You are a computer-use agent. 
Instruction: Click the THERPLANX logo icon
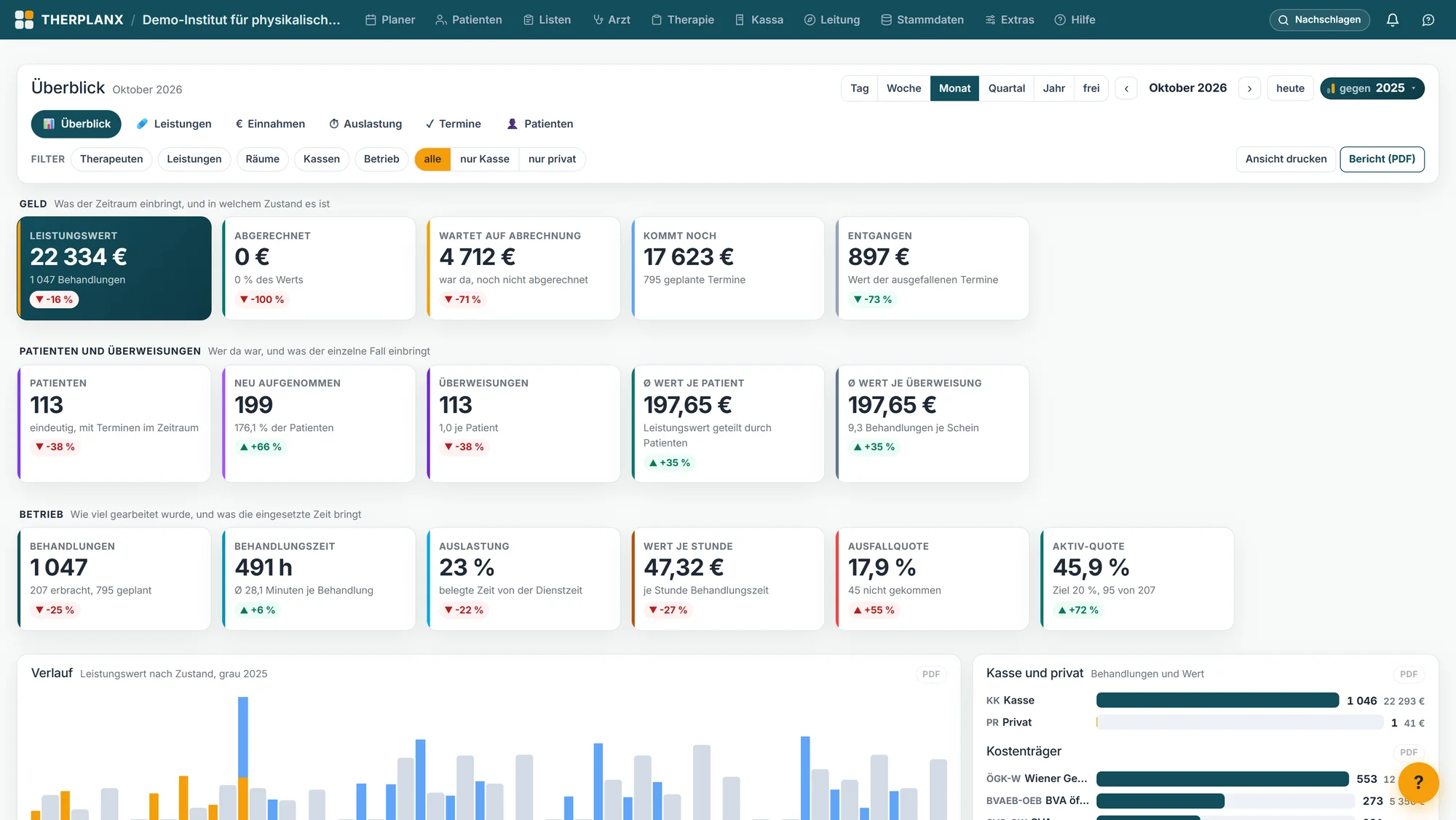pyautogui.click(x=24, y=20)
